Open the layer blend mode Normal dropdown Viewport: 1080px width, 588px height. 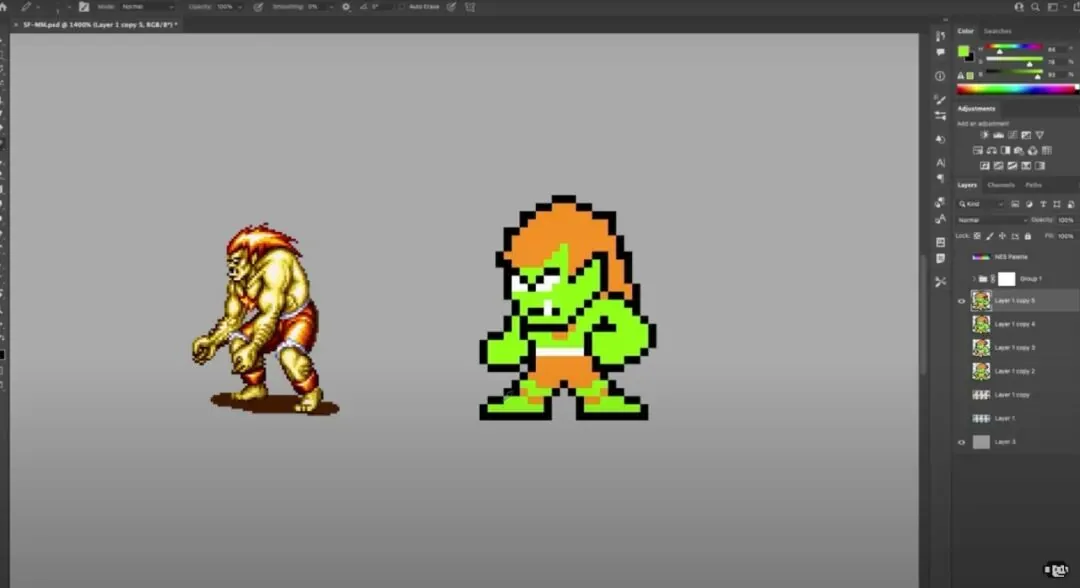(990, 220)
